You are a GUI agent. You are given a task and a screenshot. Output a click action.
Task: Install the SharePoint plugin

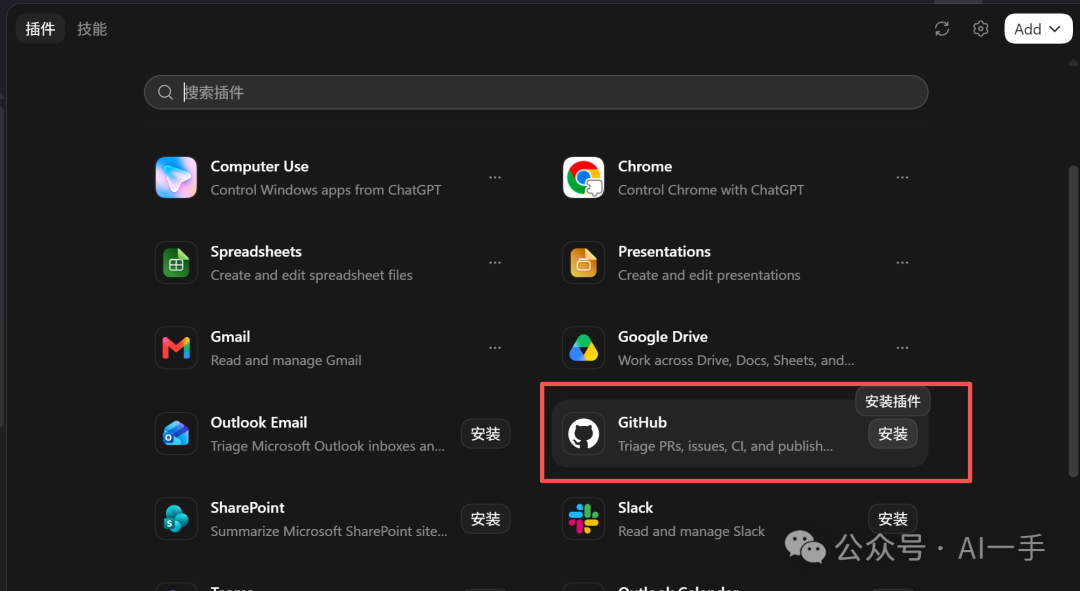coord(486,519)
